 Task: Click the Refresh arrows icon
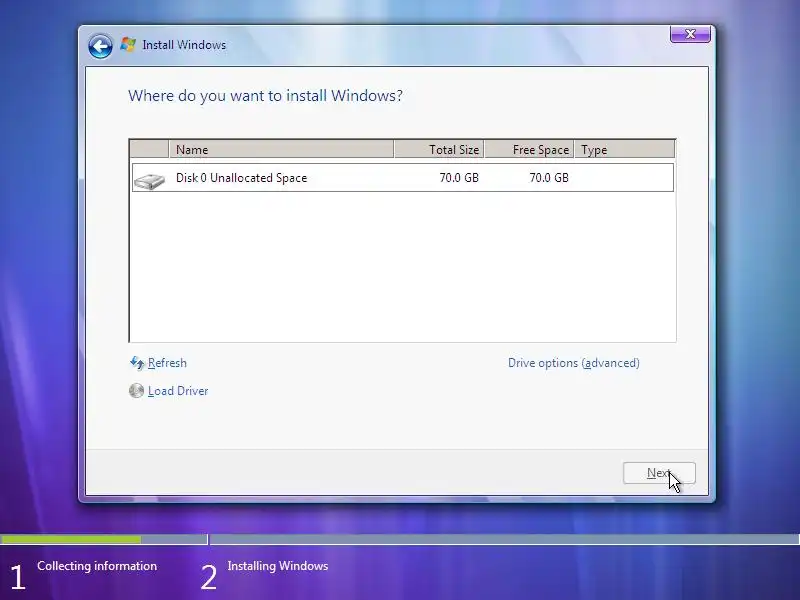[137, 363]
